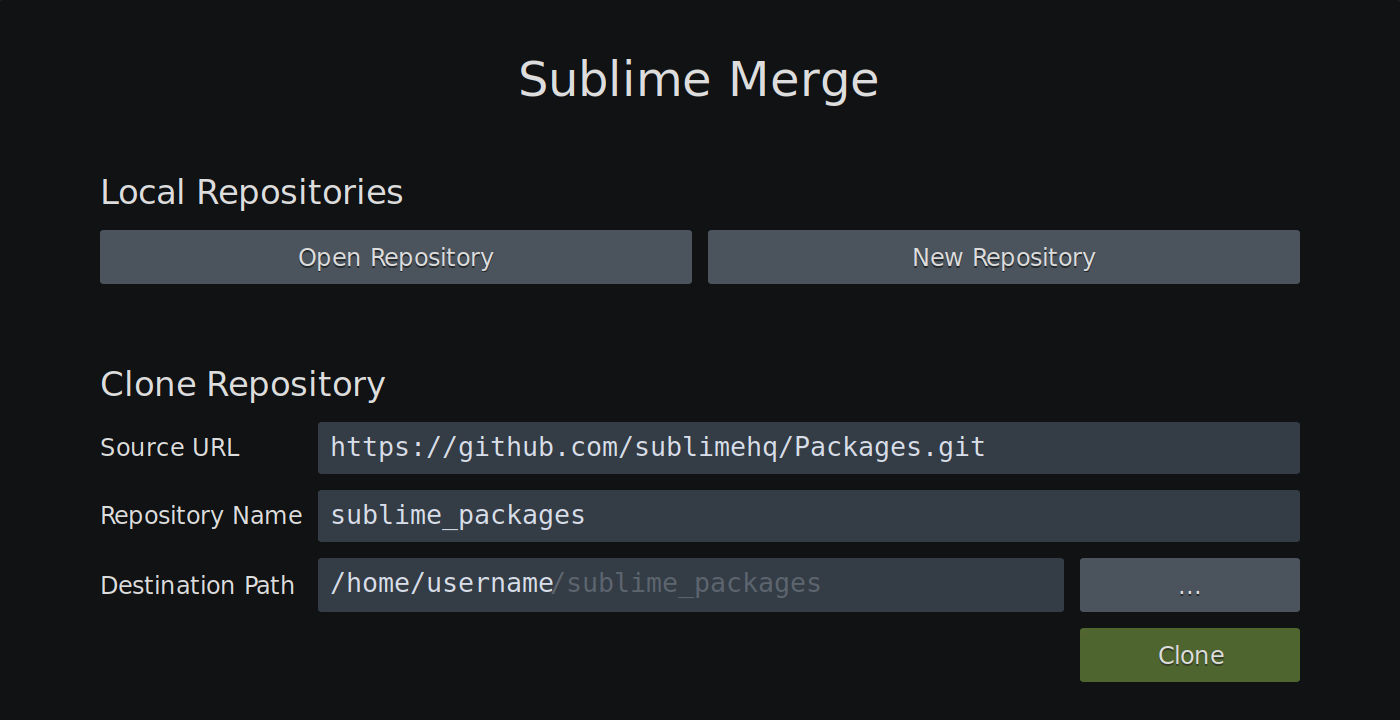
Task: Click the "Destination Path" label
Action: (x=197, y=585)
